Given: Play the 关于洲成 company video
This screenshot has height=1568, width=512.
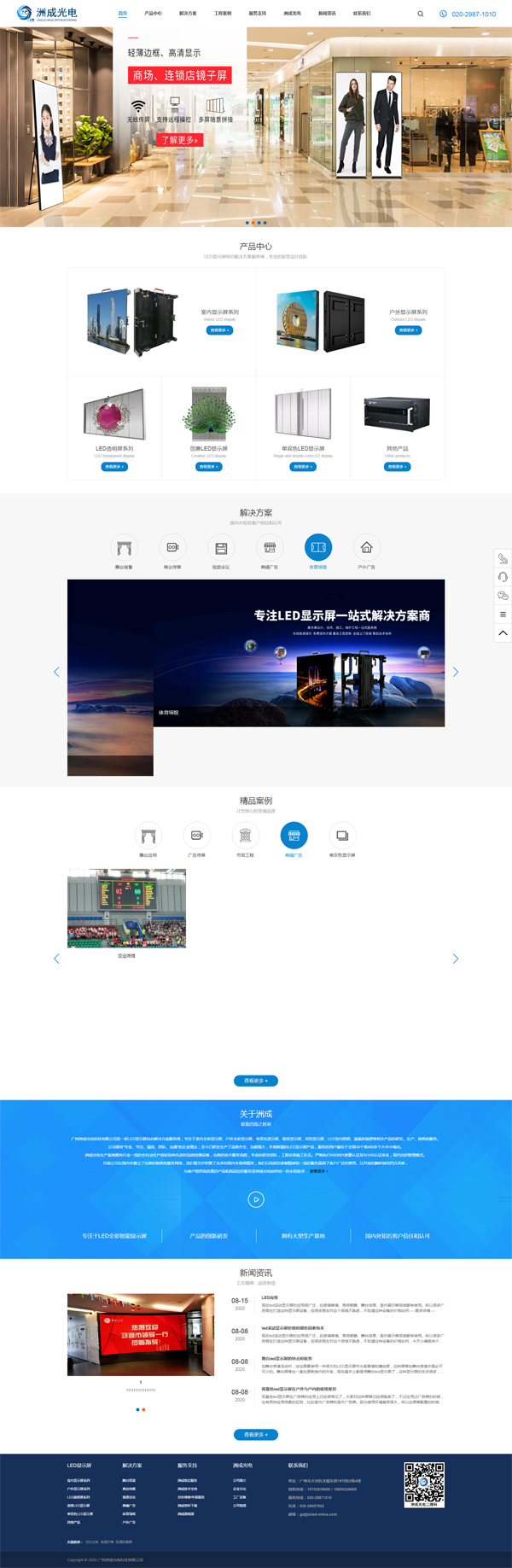Looking at the screenshot, I should click(256, 1199).
